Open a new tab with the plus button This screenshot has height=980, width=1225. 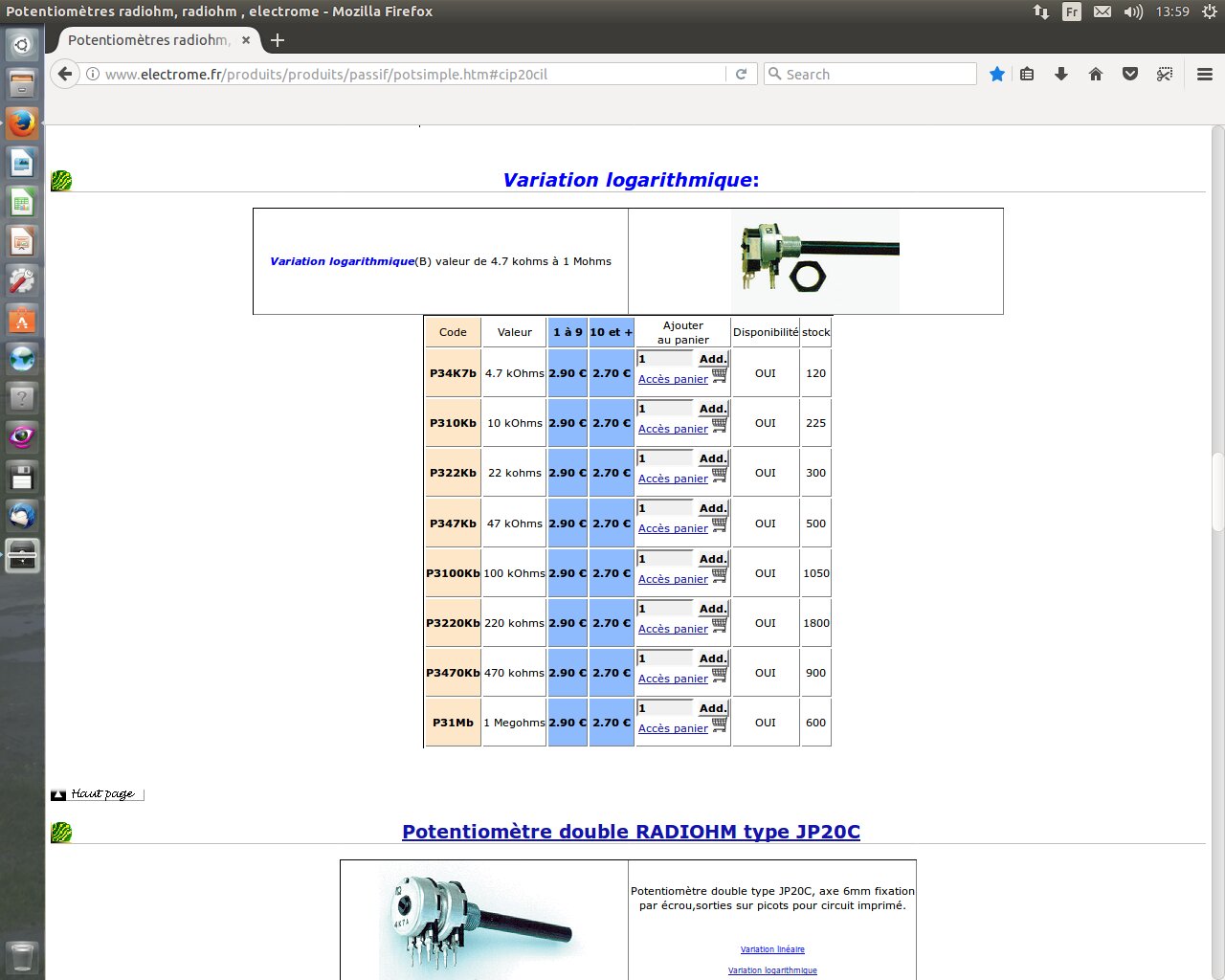coord(278,40)
